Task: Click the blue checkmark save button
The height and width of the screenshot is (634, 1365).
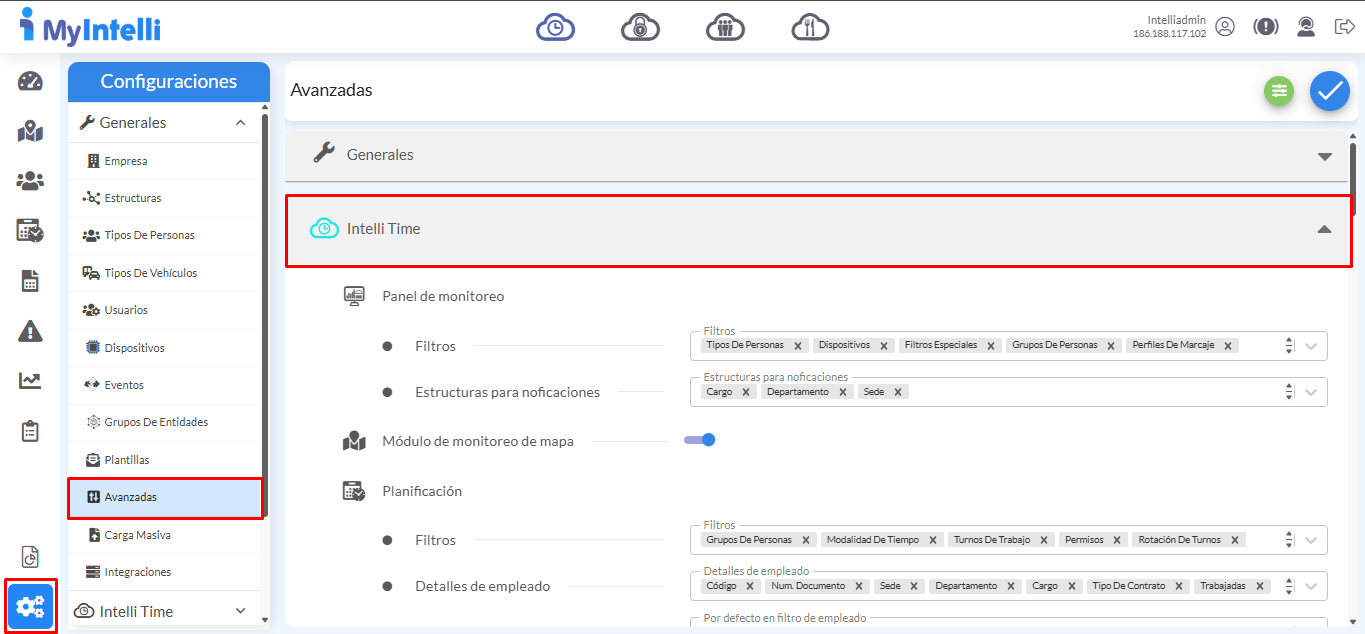Action: click(x=1329, y=91)
